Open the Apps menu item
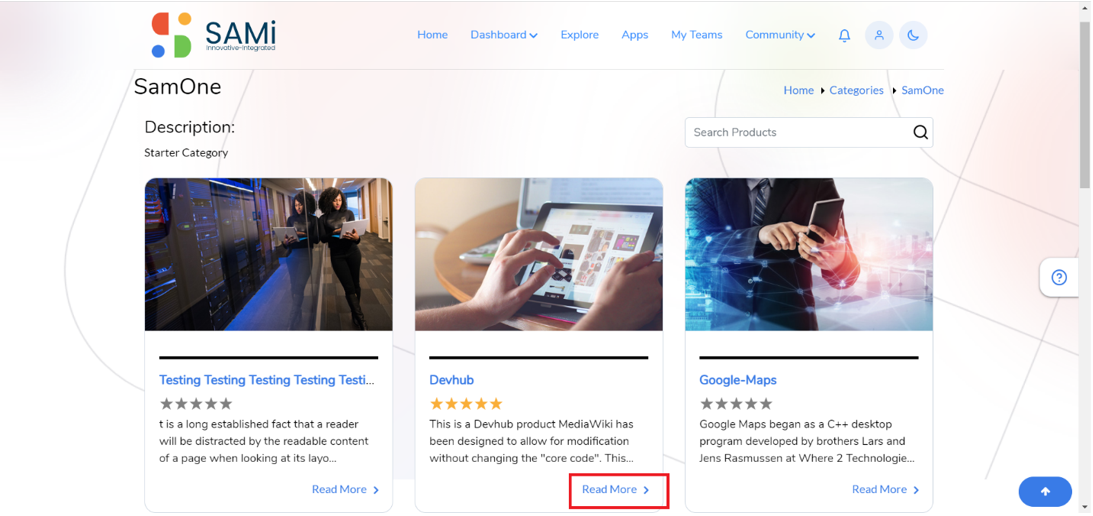 point(635,35)
